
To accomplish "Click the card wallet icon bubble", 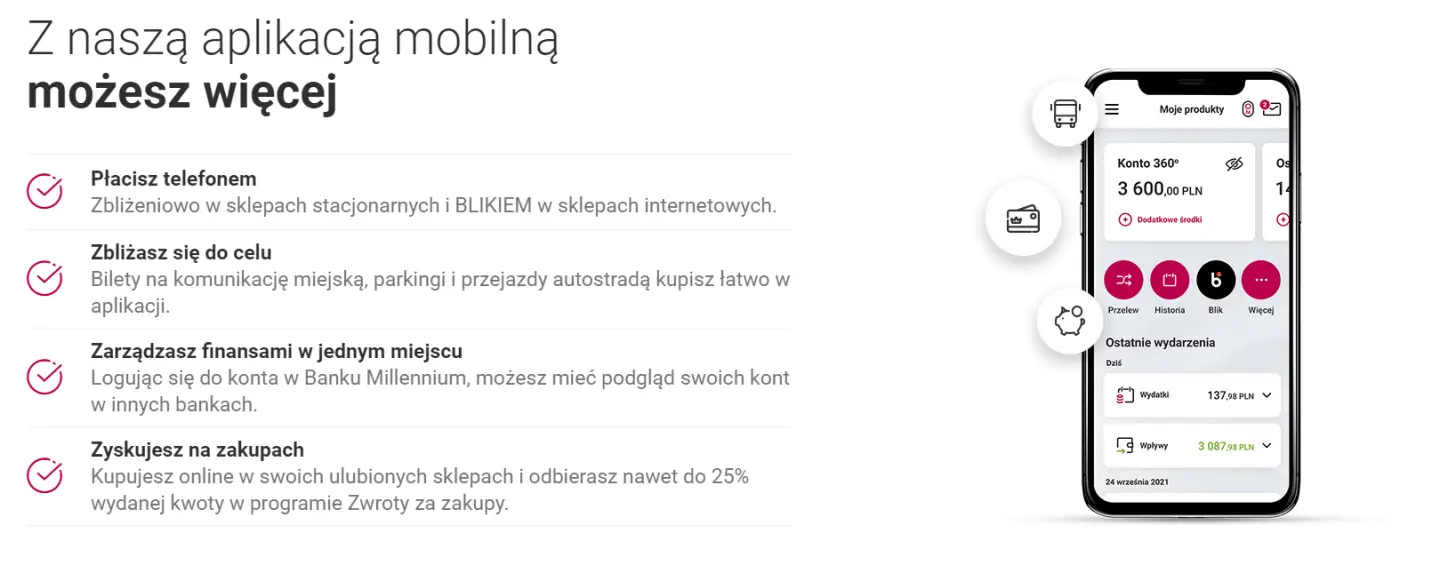I will (1022, 218).
